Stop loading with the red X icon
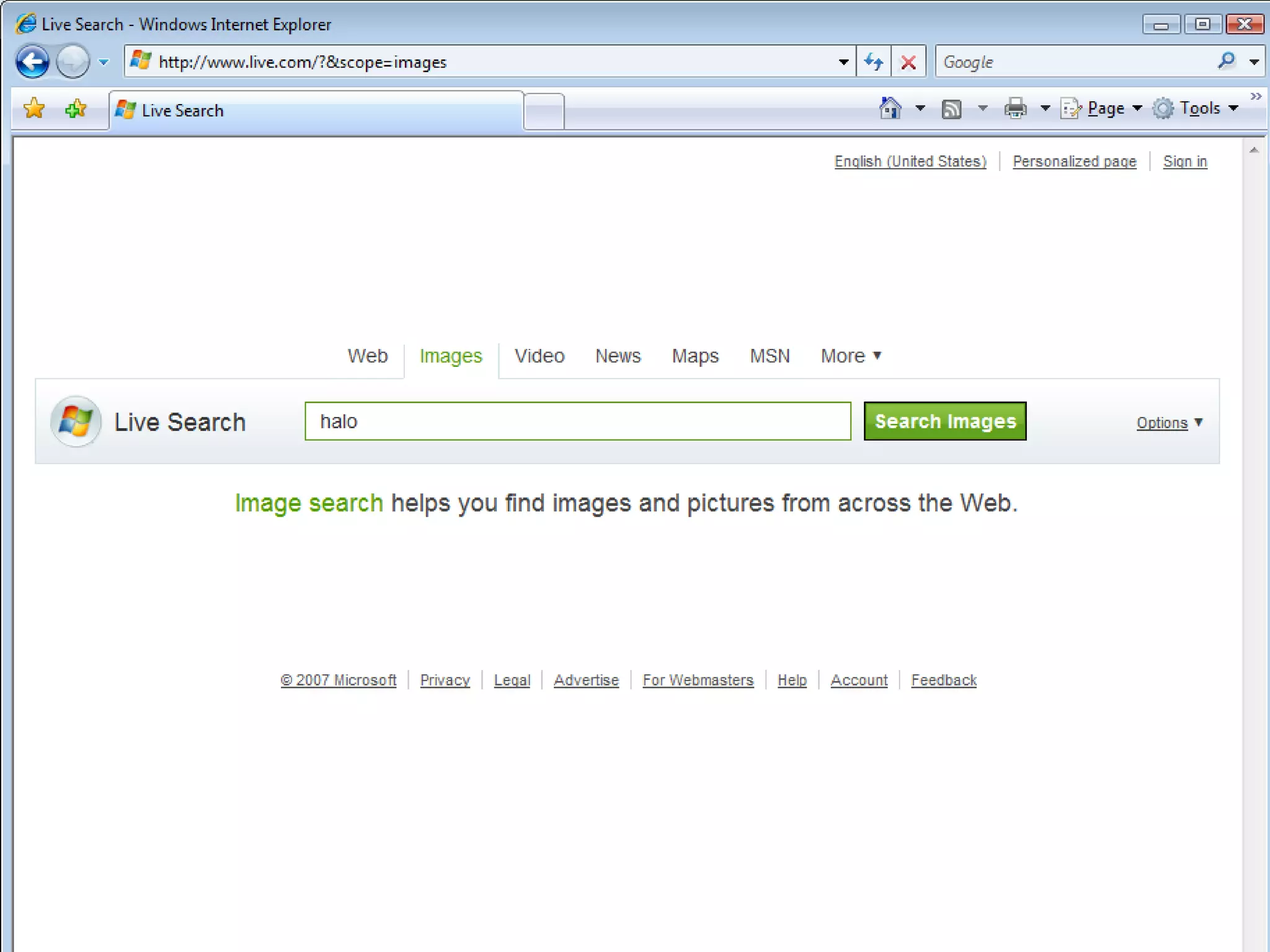Image resolution: width=1270 pixels, height=952 pixels. [x=908, y=62]
